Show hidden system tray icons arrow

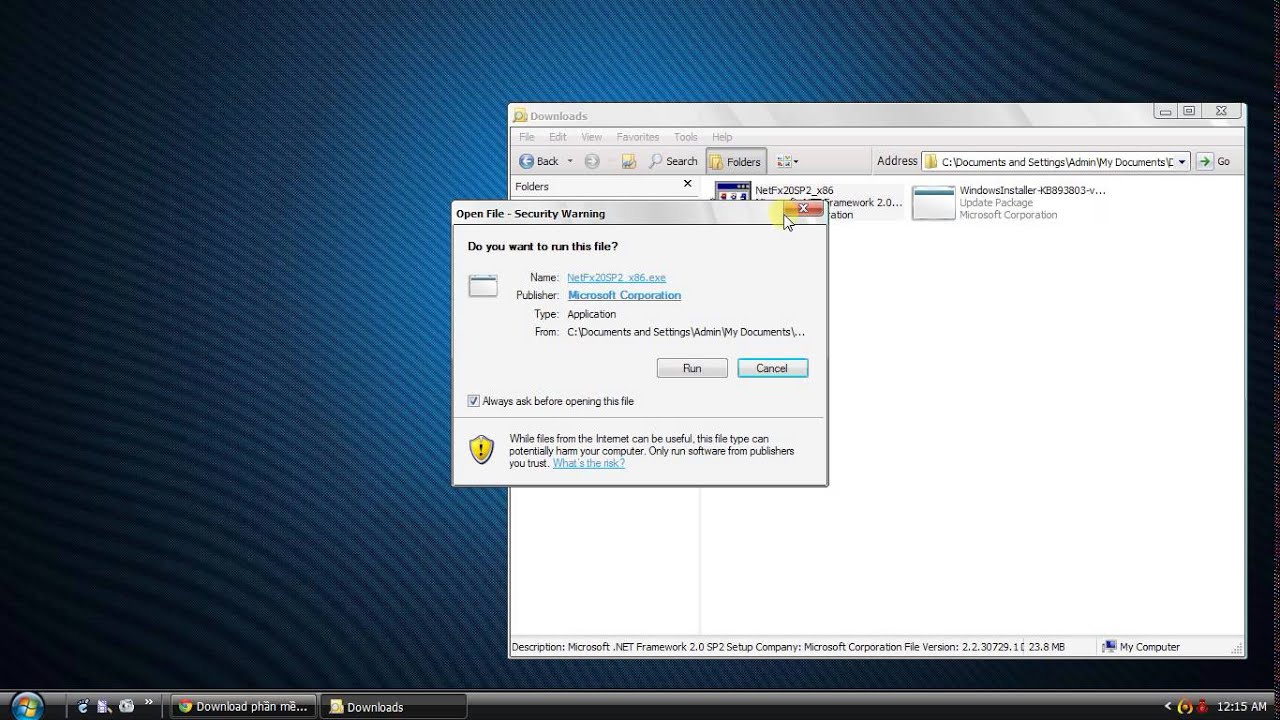pyautogui.click(x=1168, y=706)
